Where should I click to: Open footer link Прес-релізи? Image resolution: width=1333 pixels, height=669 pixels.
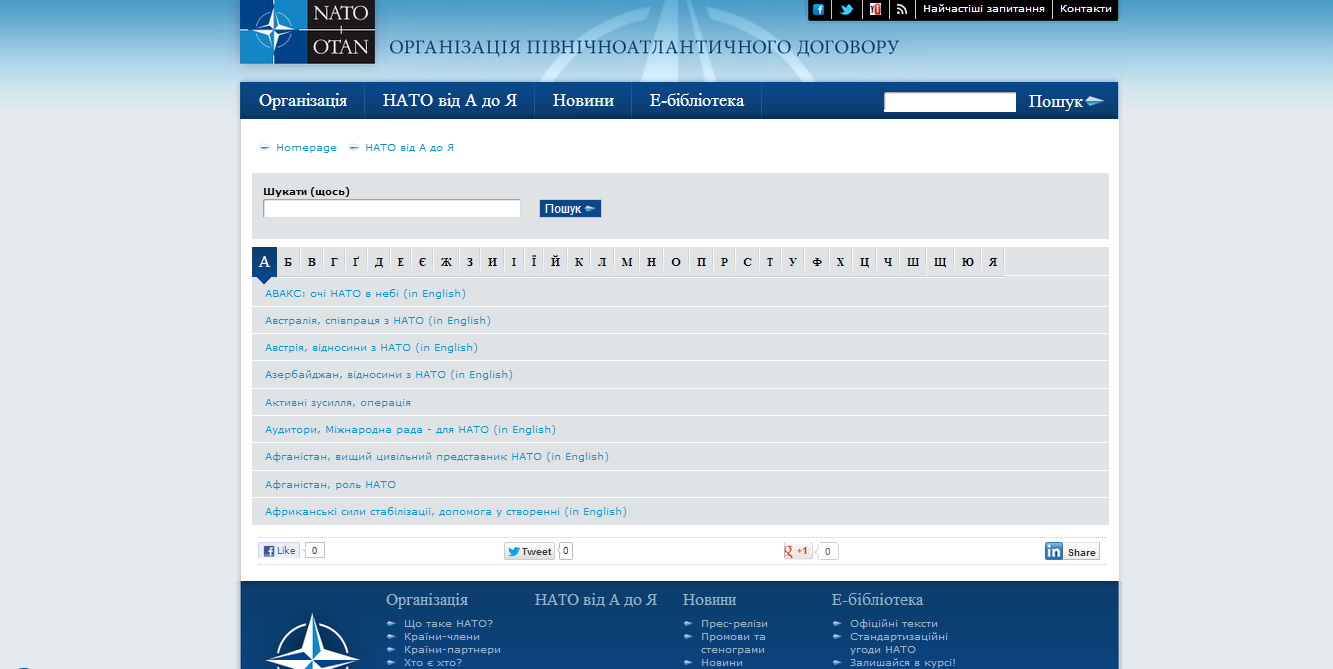tap(734, 623)
